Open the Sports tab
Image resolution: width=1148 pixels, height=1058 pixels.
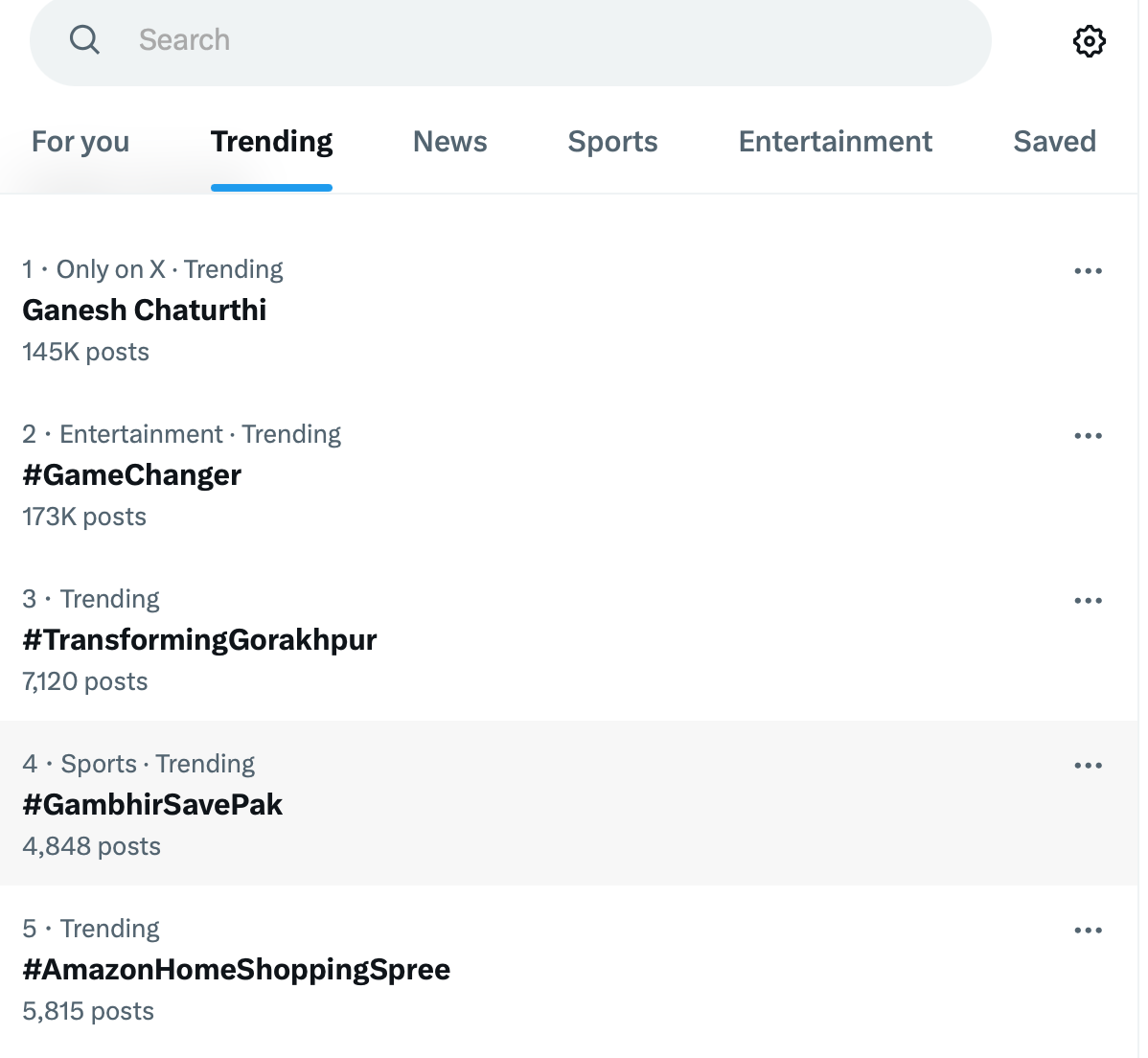pos(612,142)
